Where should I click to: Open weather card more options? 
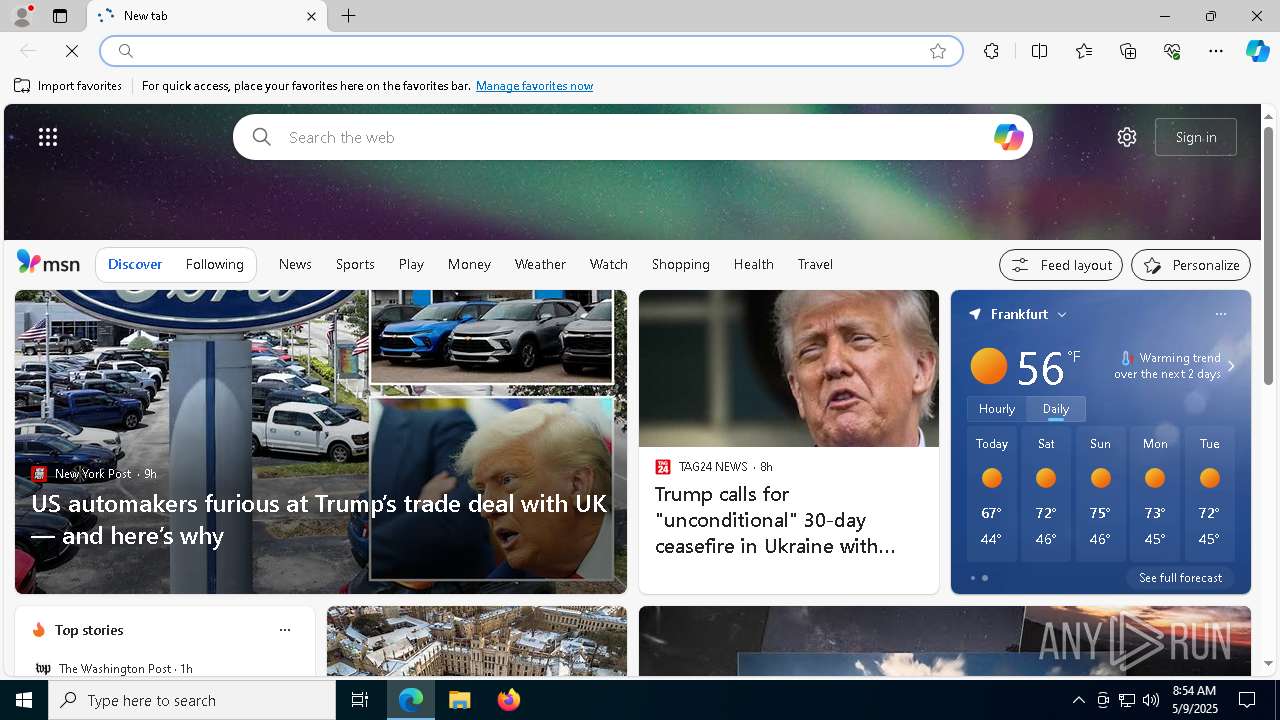1220,314
